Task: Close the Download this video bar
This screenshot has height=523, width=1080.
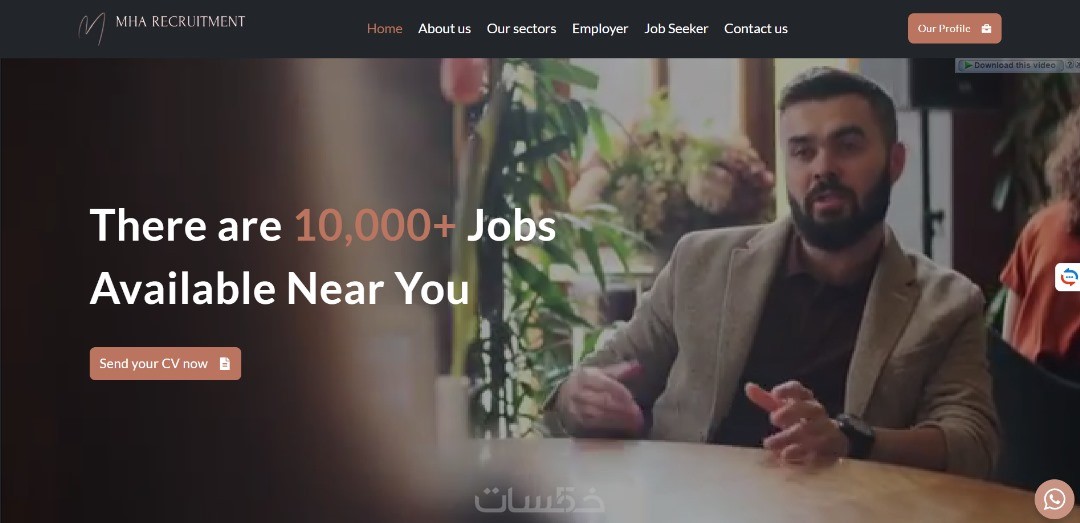Action: tap(1077, 65)
